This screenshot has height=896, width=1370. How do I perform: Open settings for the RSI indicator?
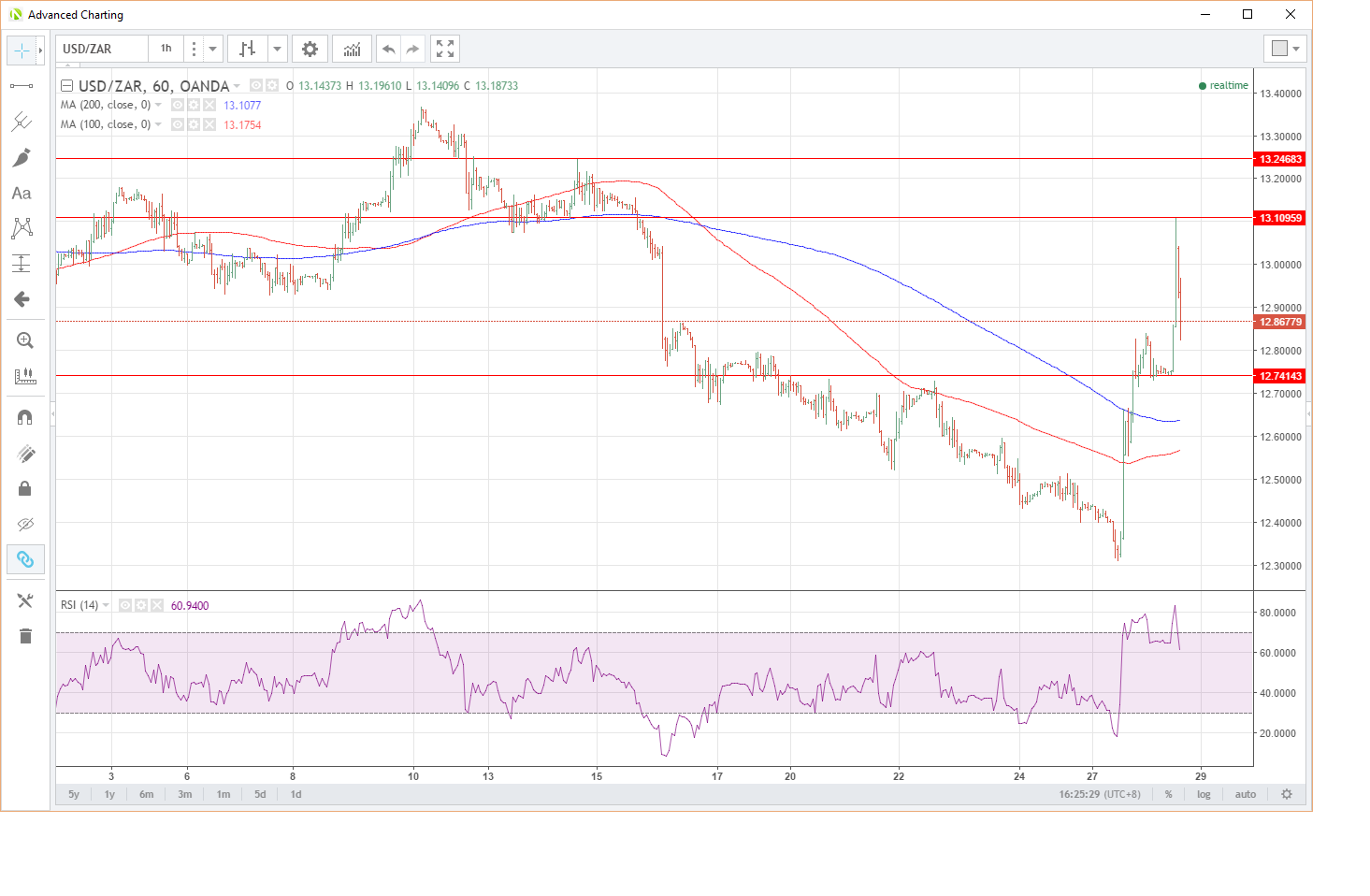tap(141, 605)
